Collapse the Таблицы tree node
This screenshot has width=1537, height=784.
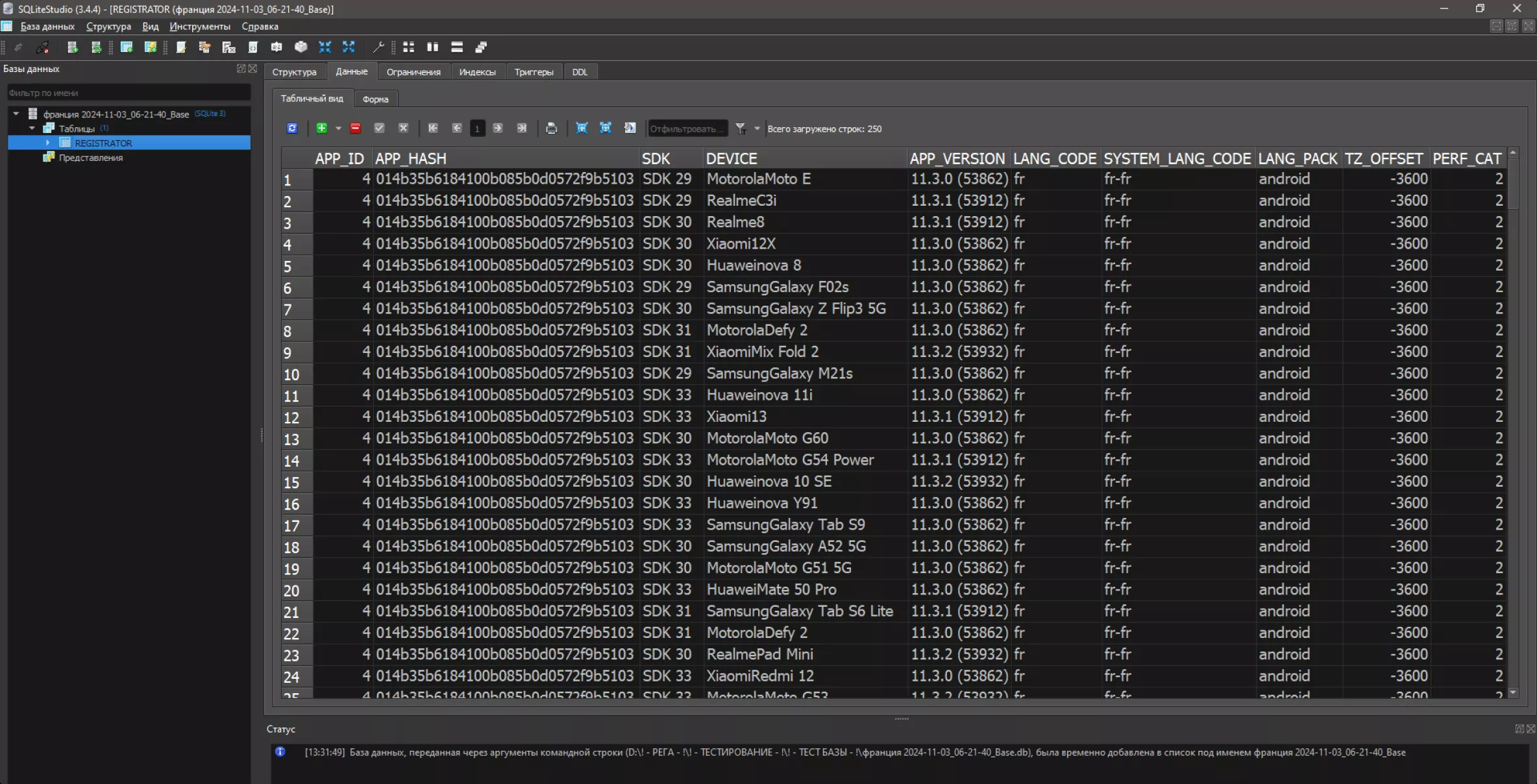click(32, 128)
